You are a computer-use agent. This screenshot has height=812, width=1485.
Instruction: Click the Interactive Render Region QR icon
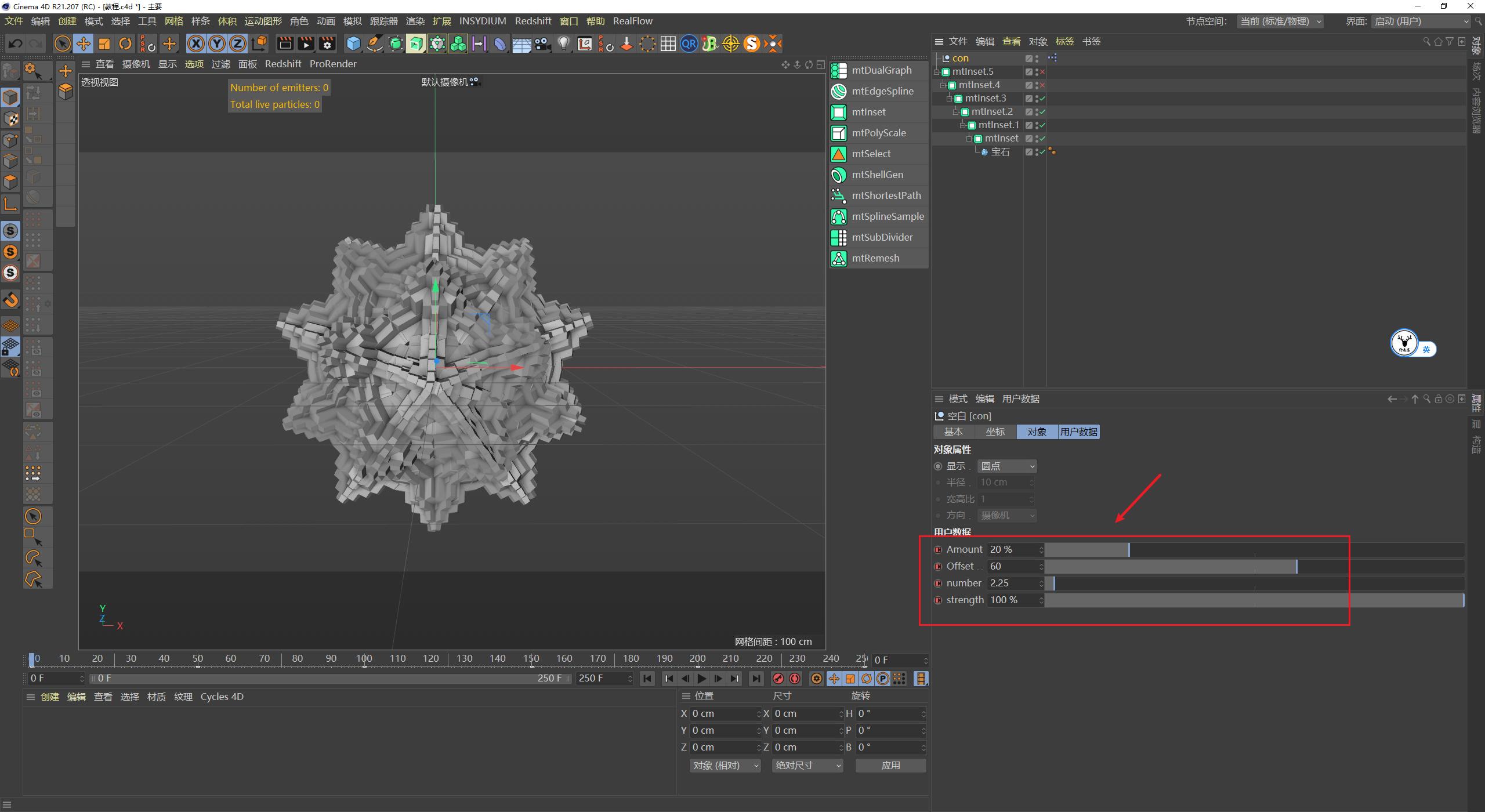point(689,43)
